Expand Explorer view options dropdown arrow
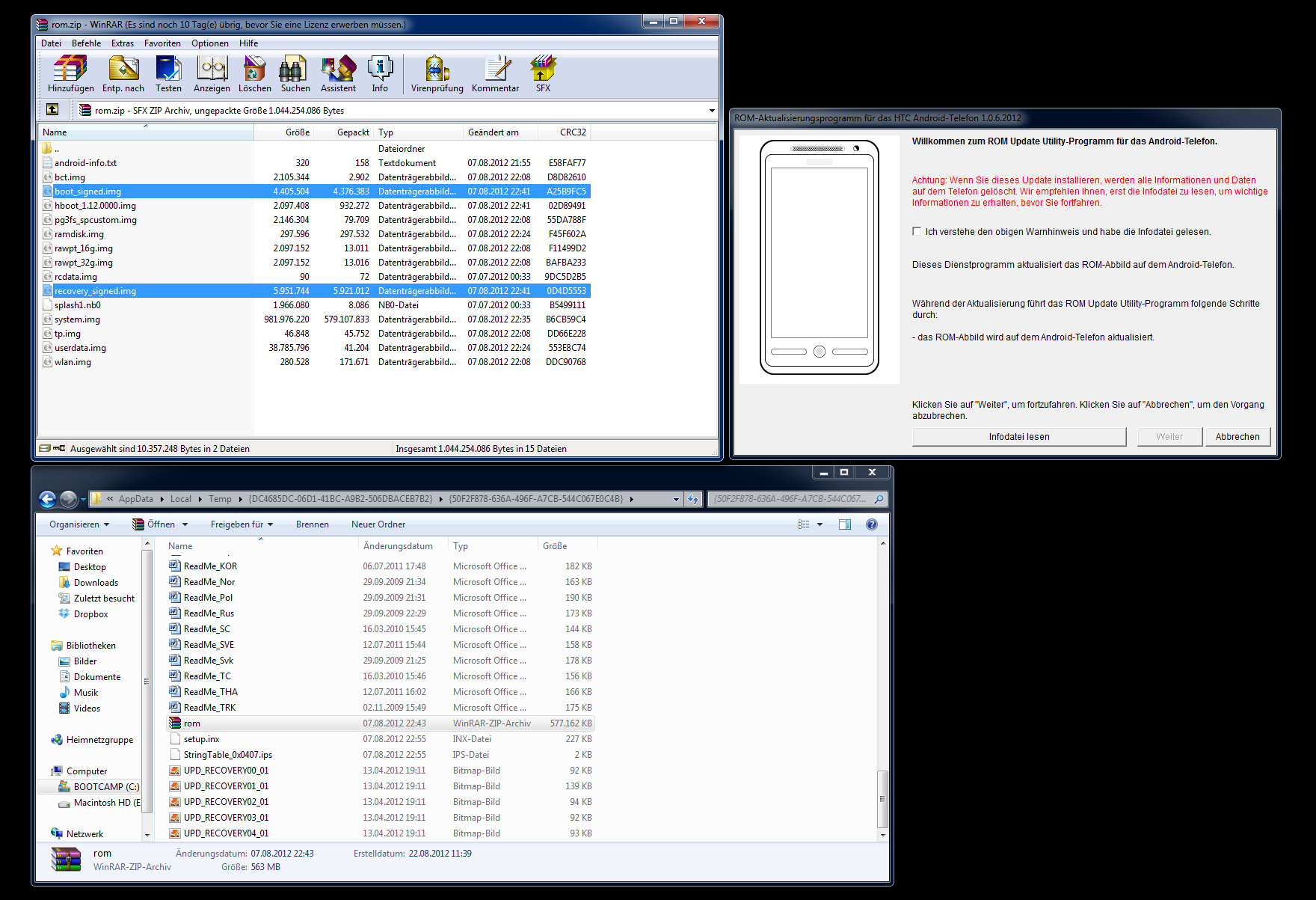Viewport: 1316px width, 900px height. [x=820, y=524]
